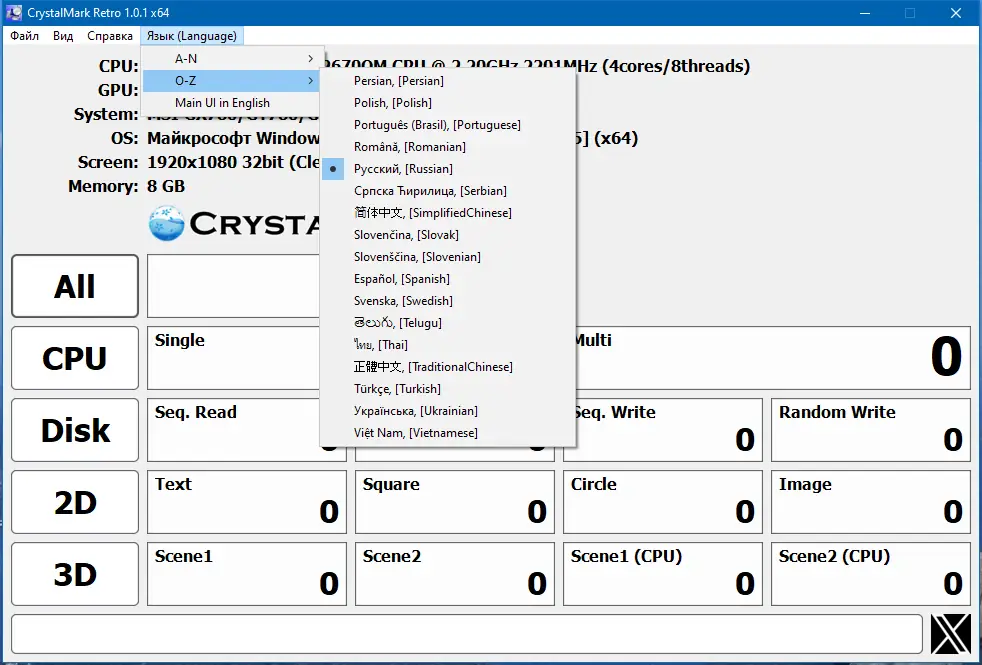Run the All benchmark button

(75, 286)
